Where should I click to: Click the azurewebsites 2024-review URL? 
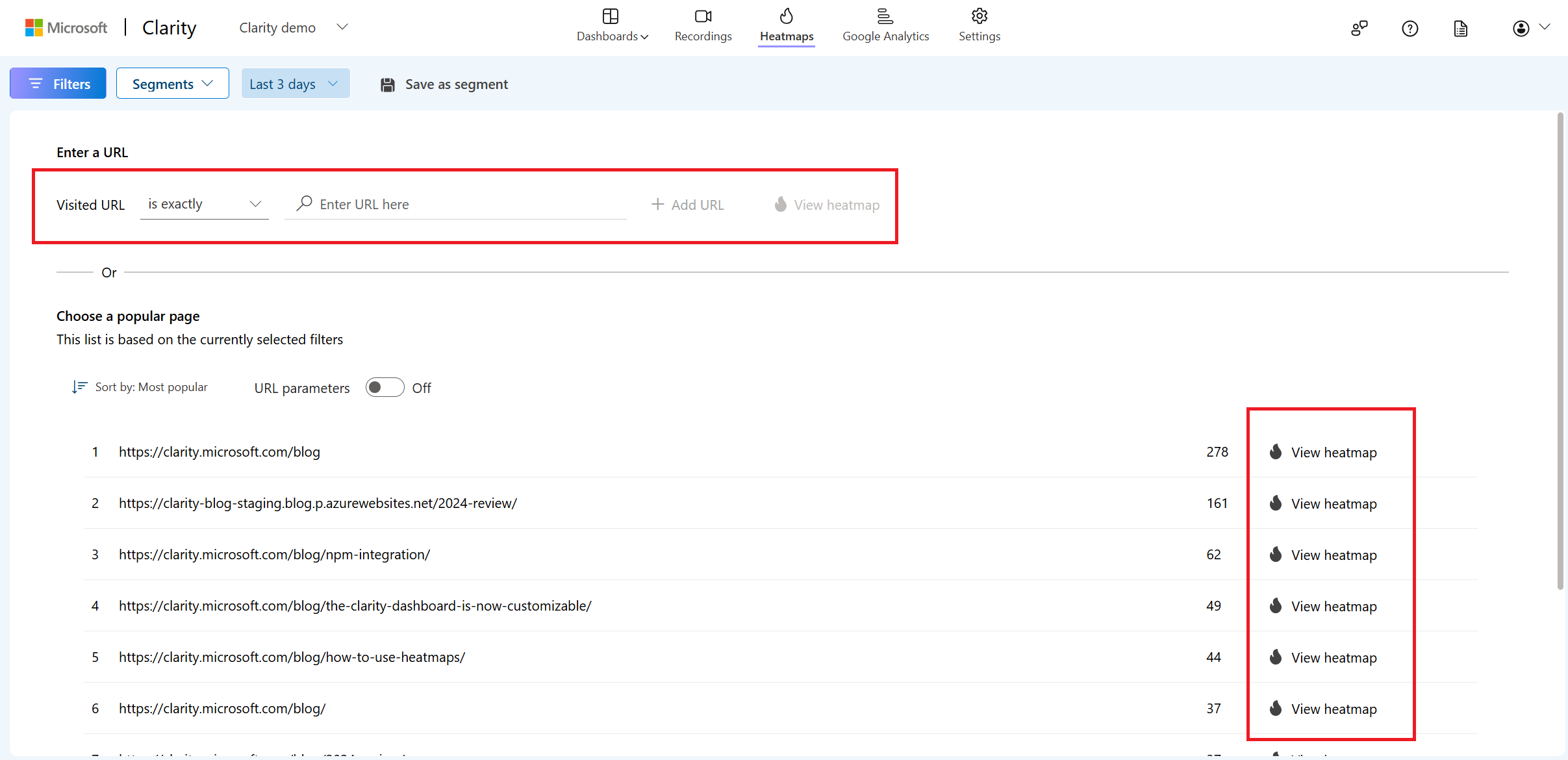pos(318,503)
